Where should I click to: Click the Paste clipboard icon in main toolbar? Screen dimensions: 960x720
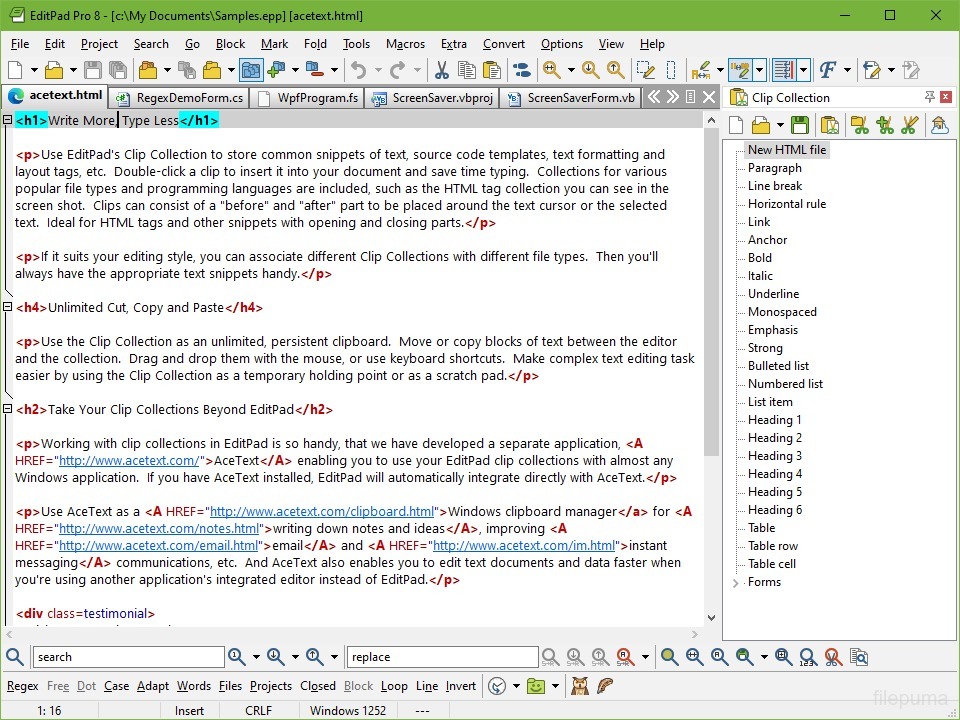coord(492,70)
